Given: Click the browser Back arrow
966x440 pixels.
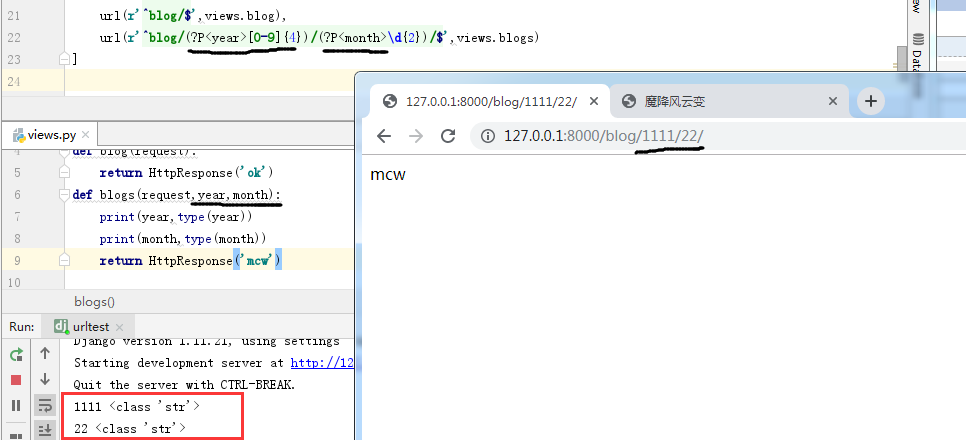Looking at the screenshot, I should click(x=384, y=136).
